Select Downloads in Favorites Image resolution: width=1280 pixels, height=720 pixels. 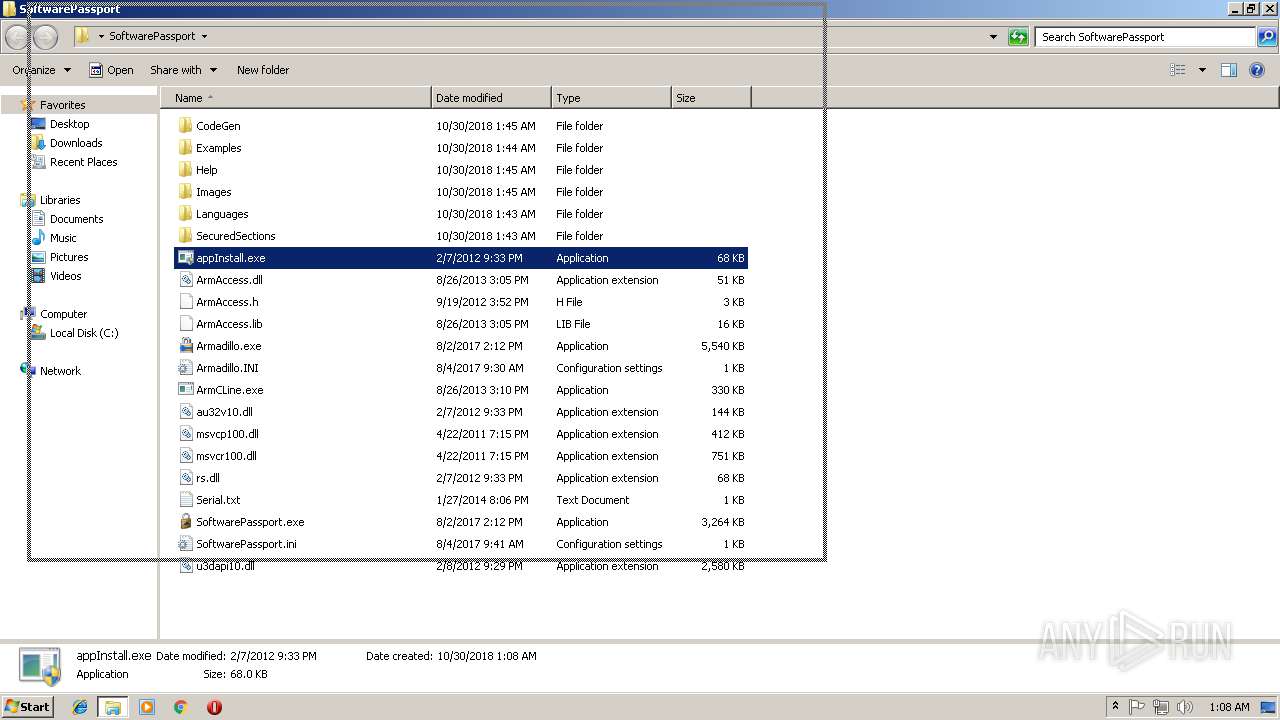click(x=76, y=143)
